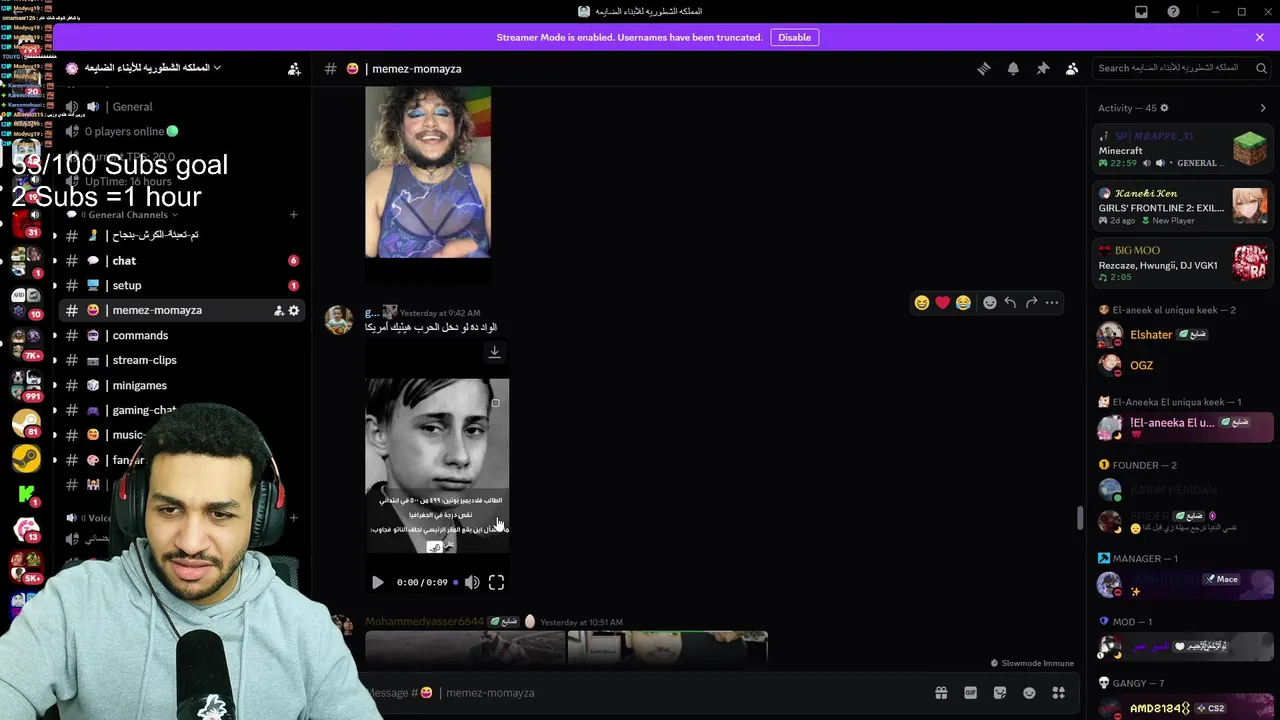Open the gift icon in message bar
The image size is (1280, 720).
tap(941, 693)
